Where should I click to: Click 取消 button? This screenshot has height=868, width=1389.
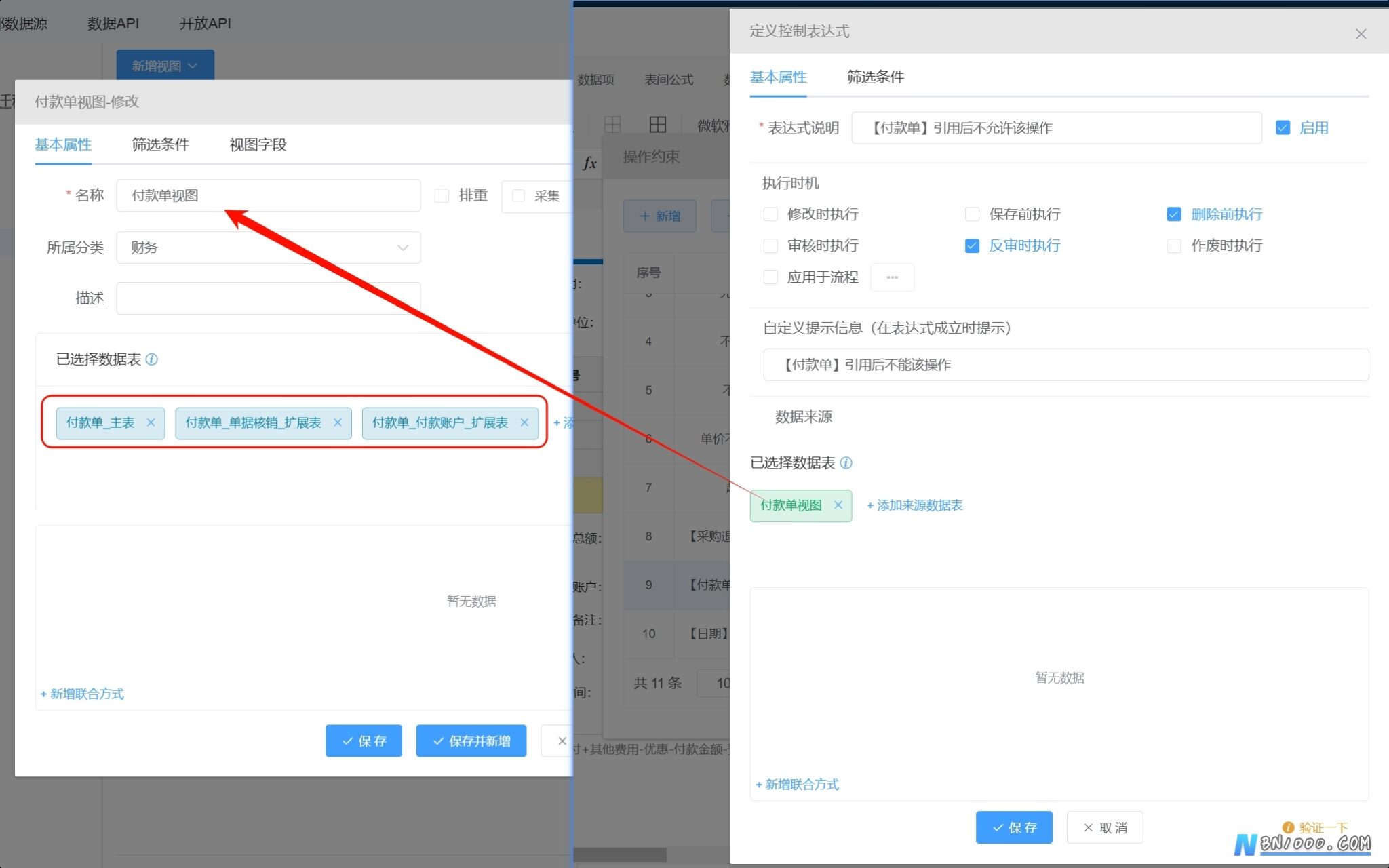(1105, 827)
